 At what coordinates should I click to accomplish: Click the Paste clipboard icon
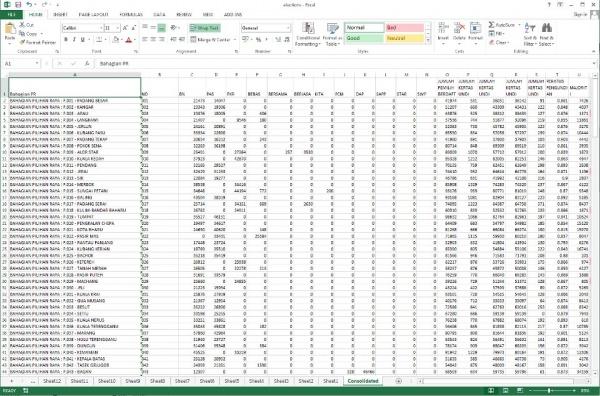coord(10,29)
